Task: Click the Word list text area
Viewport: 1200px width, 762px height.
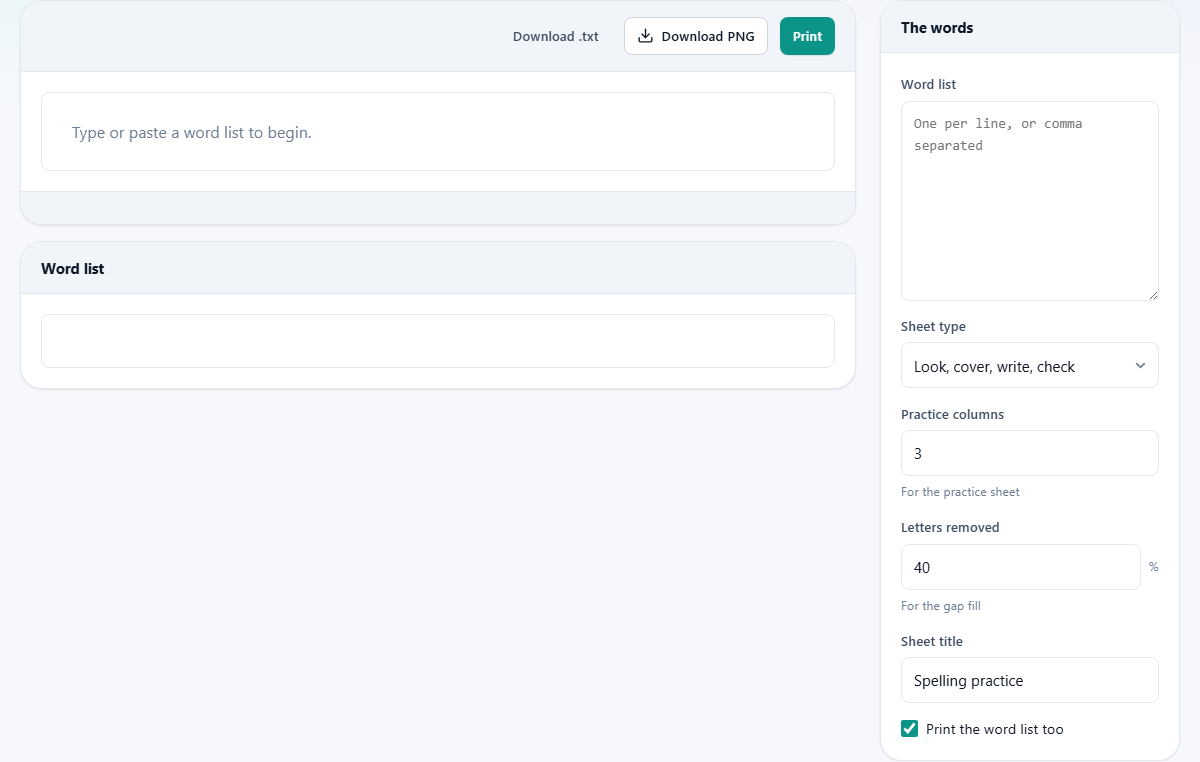Action: [1029, 200]
